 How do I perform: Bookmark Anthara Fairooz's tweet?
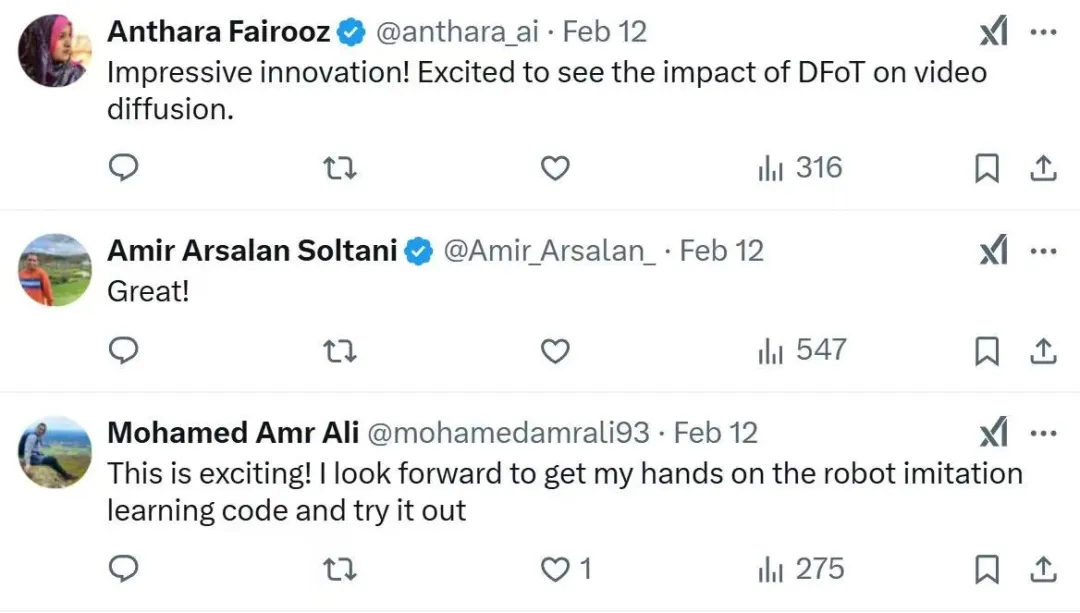[x=987, y=169]
